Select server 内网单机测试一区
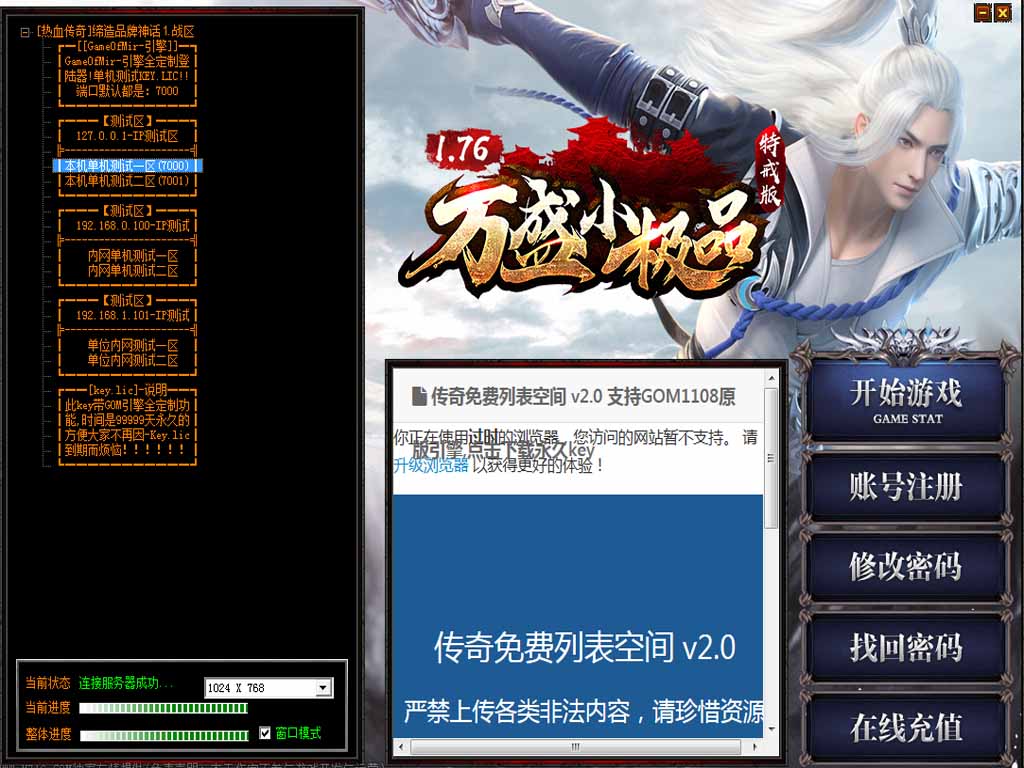The image size is (1024, 768). coord(127,255)
